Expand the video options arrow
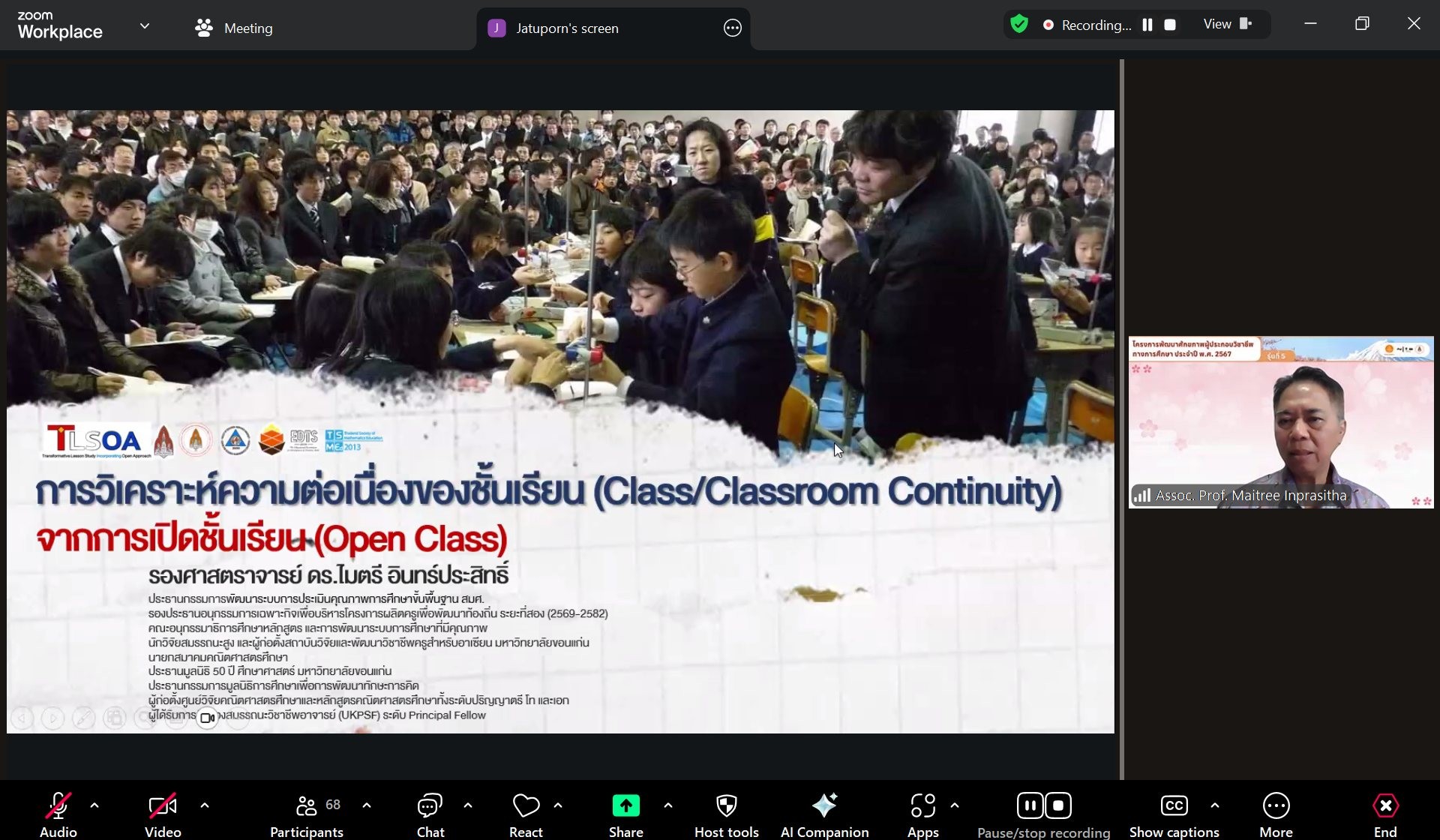The height and width of the screenshot is (840, 1440). (205, 805)
